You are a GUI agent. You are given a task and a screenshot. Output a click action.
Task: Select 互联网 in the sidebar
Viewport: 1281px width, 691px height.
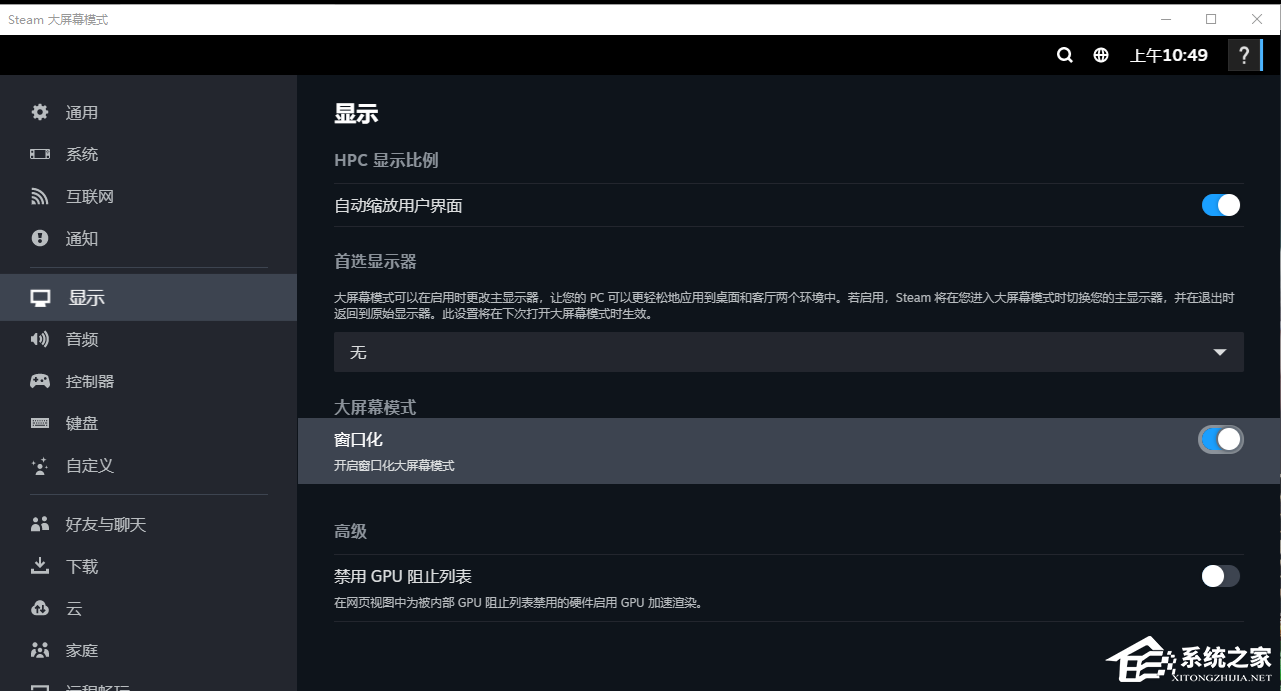click(148, 196)
